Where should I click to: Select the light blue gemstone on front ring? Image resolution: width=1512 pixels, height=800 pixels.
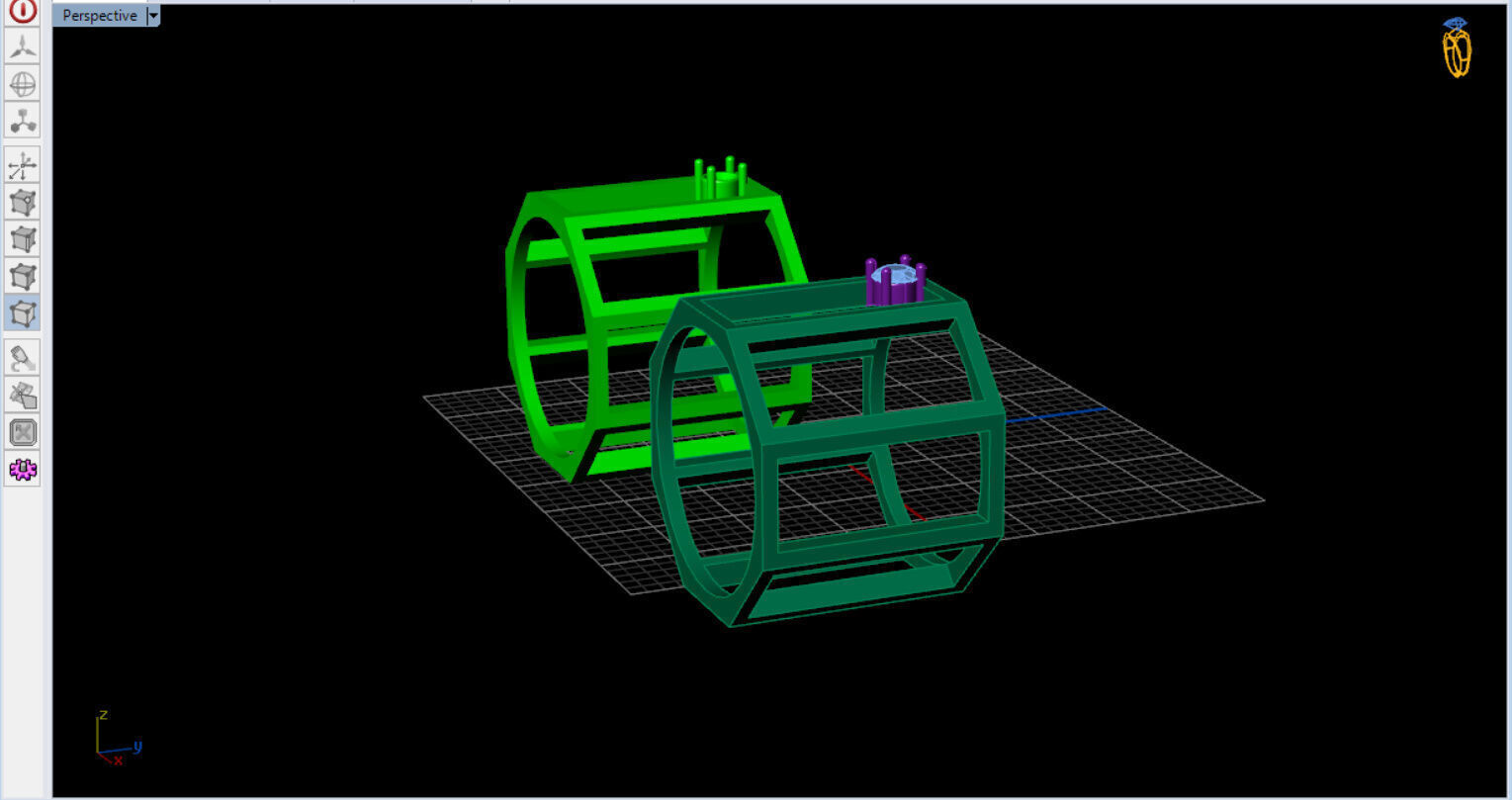895,275
